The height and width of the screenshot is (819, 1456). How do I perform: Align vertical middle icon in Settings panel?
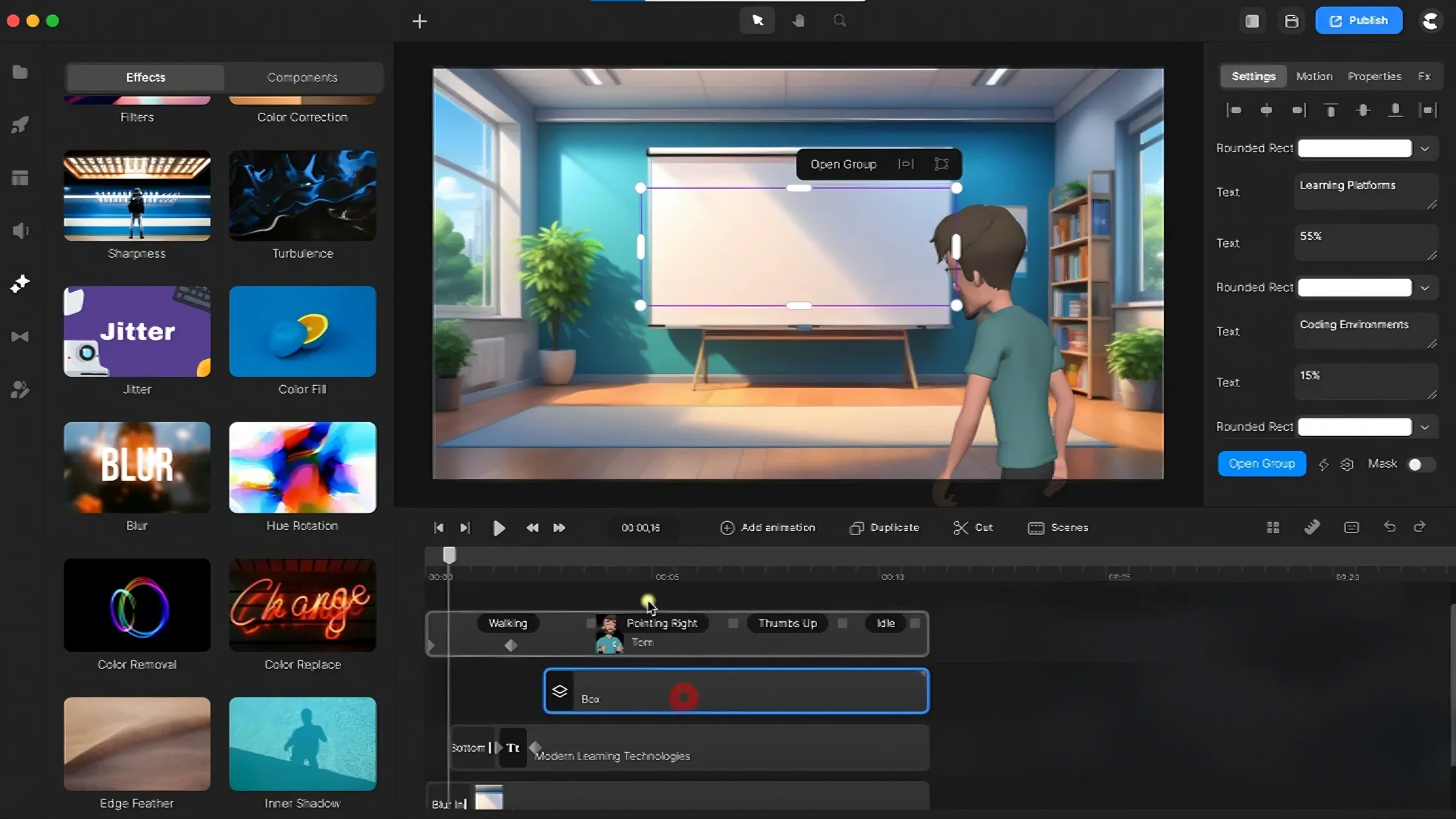click(1363, 110)
